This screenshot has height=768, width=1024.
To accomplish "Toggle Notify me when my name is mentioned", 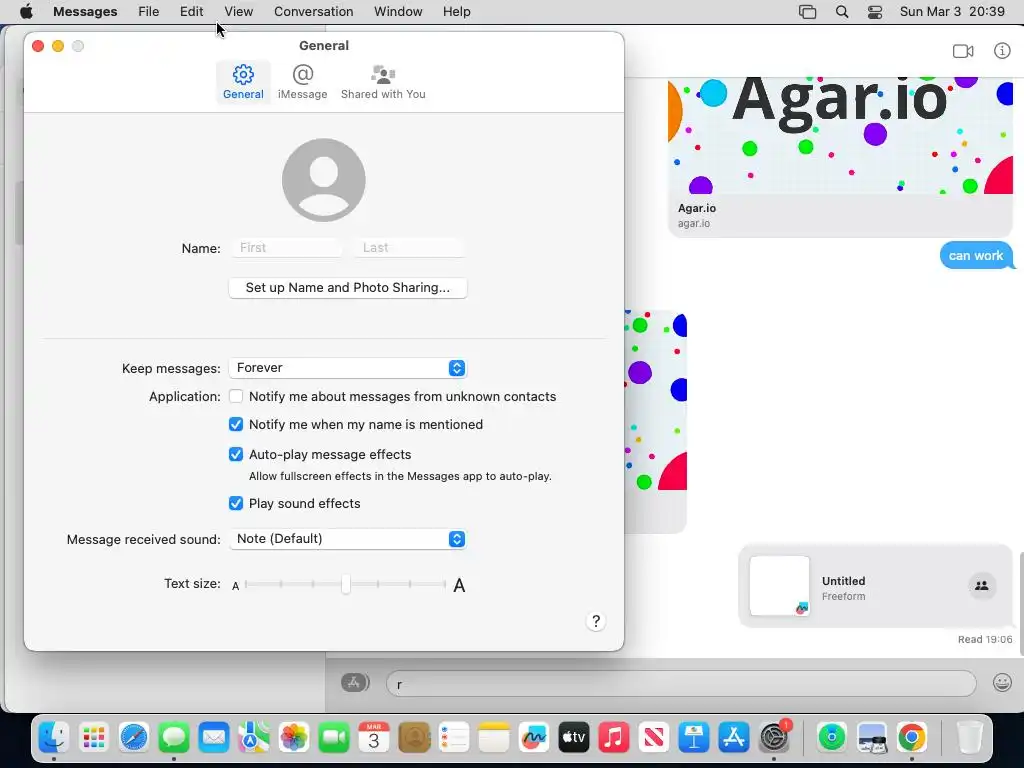I will (236, 424).
